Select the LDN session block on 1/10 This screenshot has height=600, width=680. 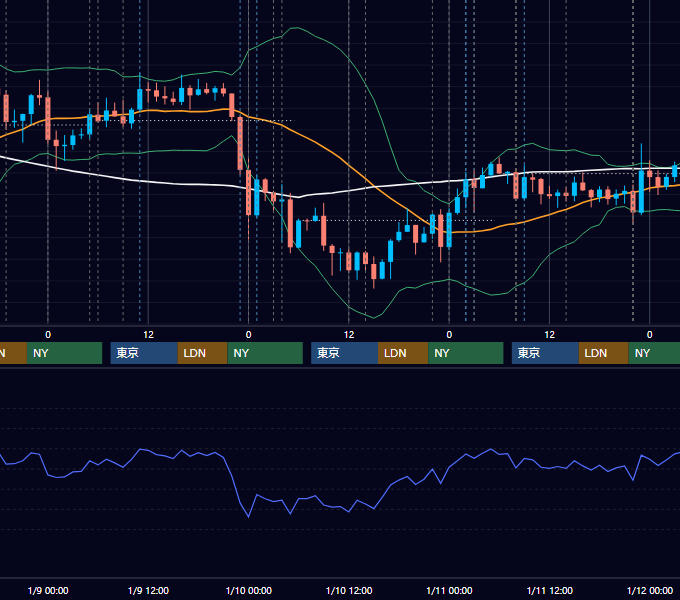(403, 353)
